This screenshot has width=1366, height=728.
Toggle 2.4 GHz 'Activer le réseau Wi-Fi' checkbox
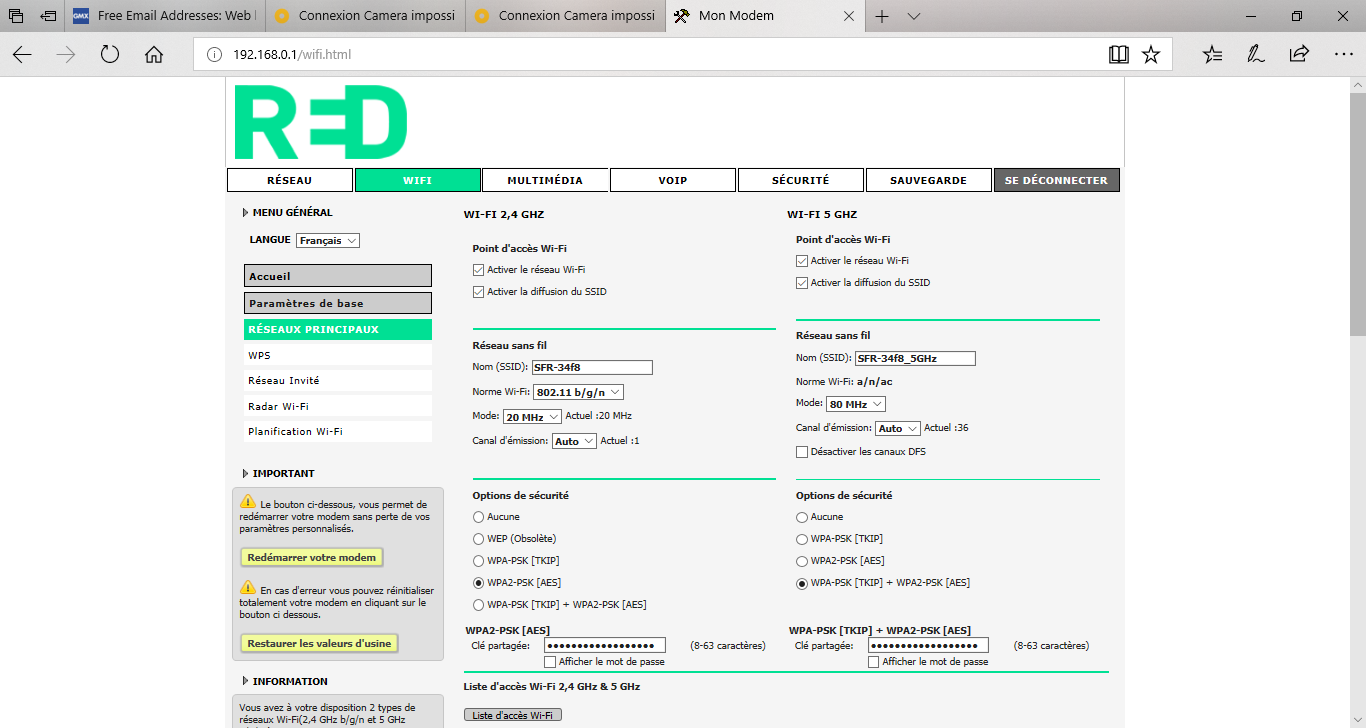(479, 270)
